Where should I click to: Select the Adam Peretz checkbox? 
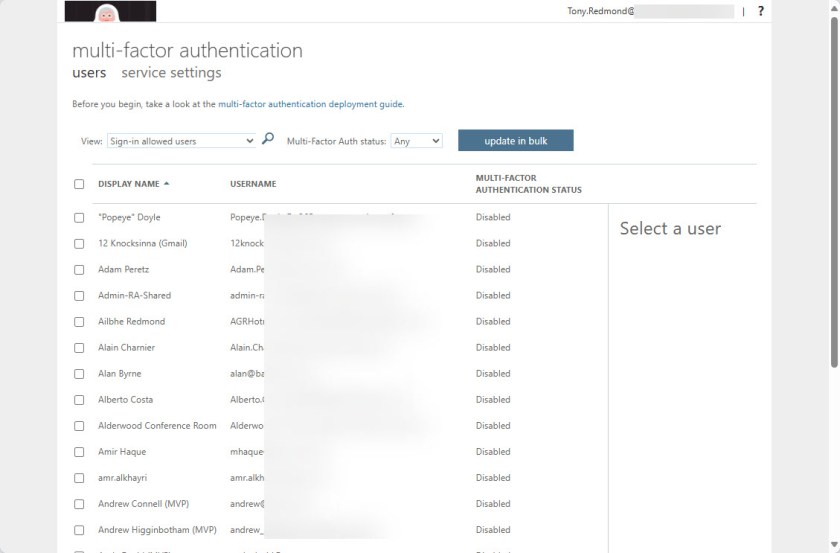[x=79, y=270]
